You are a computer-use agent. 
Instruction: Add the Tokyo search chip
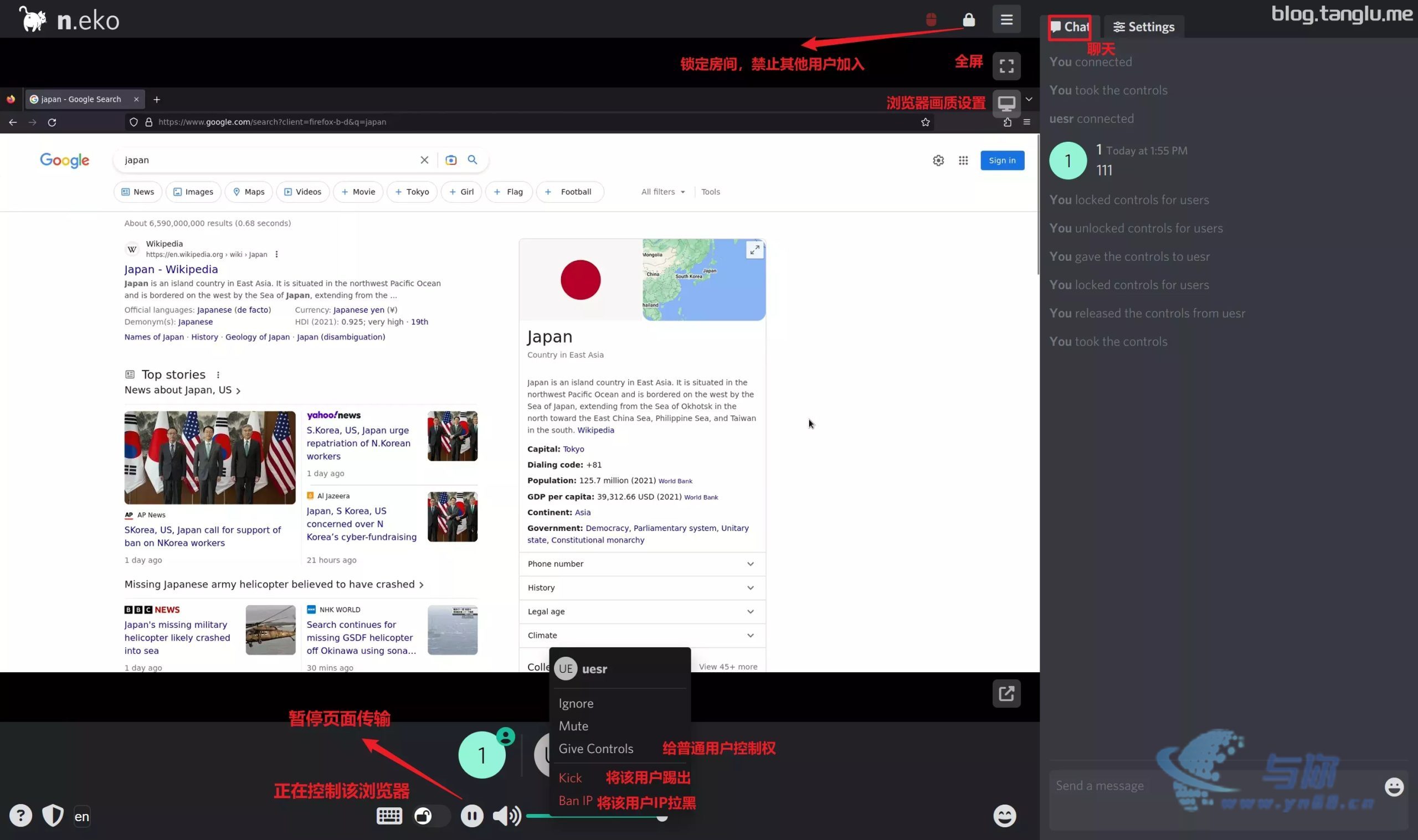point(412,192)
